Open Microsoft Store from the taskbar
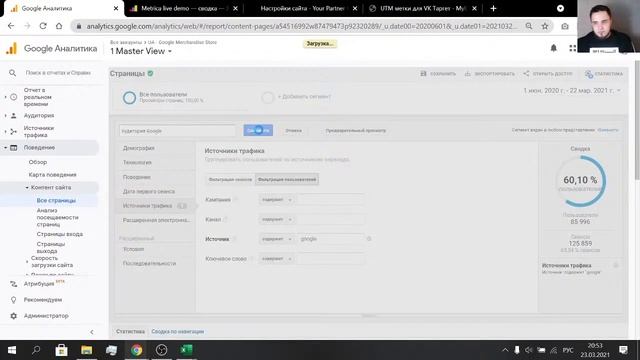This screenshot has width=640, height=360. [x=62, y=350]
